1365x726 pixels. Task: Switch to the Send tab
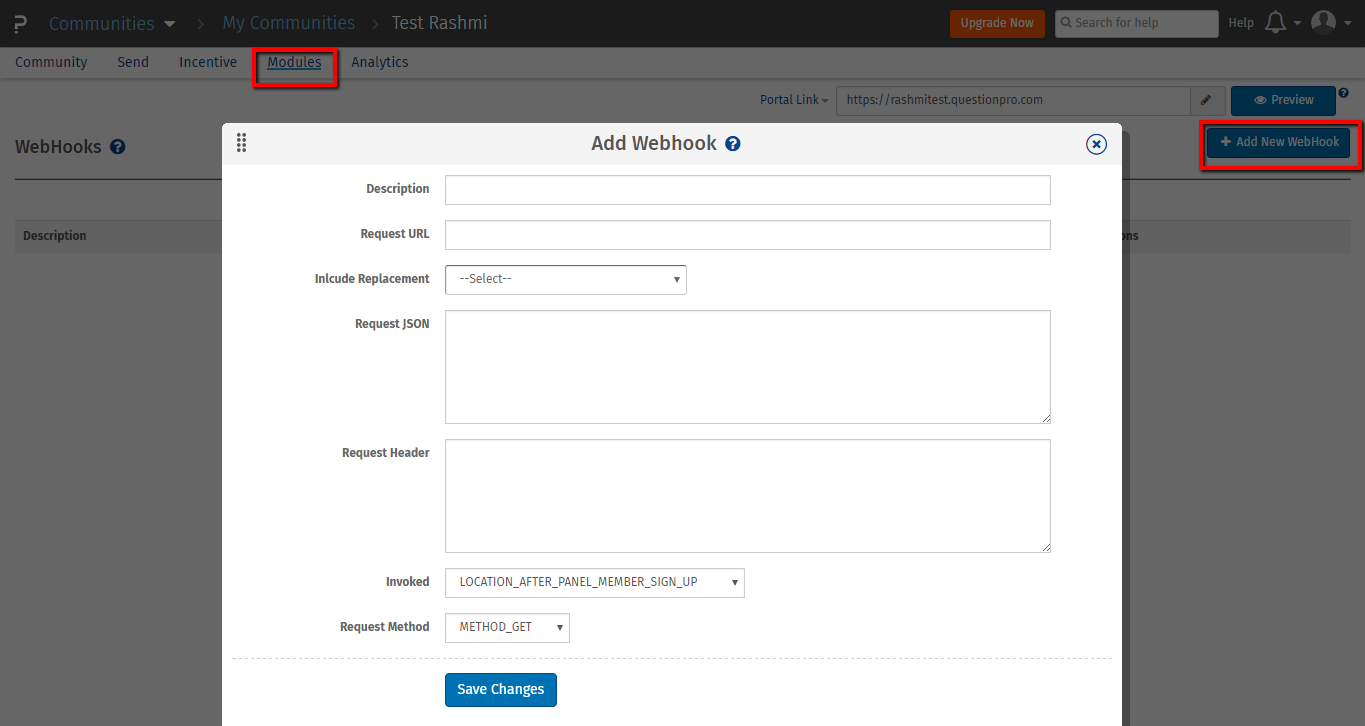133,62
